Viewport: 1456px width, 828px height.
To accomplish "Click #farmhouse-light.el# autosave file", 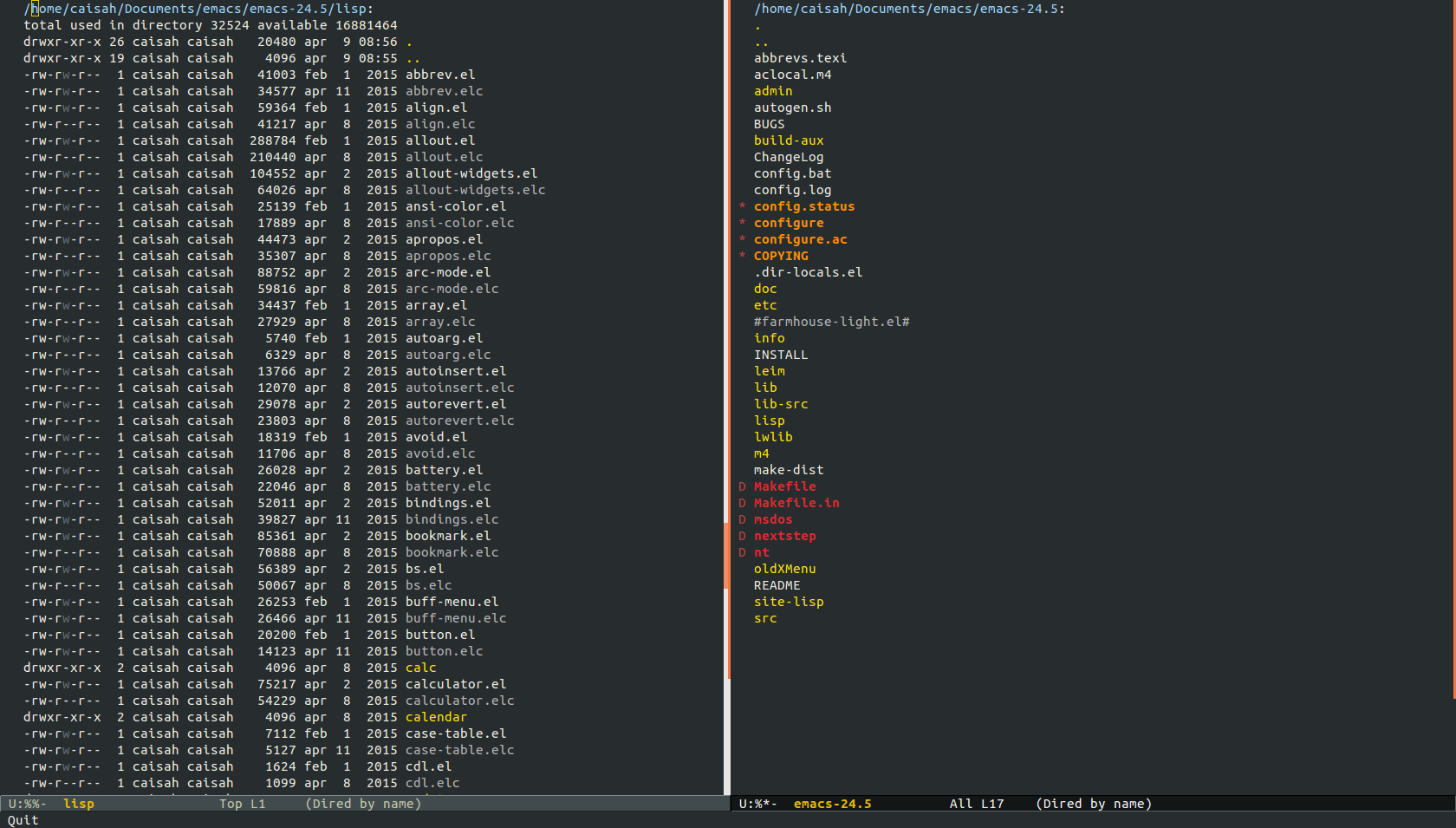I will (x=831, y=322).
